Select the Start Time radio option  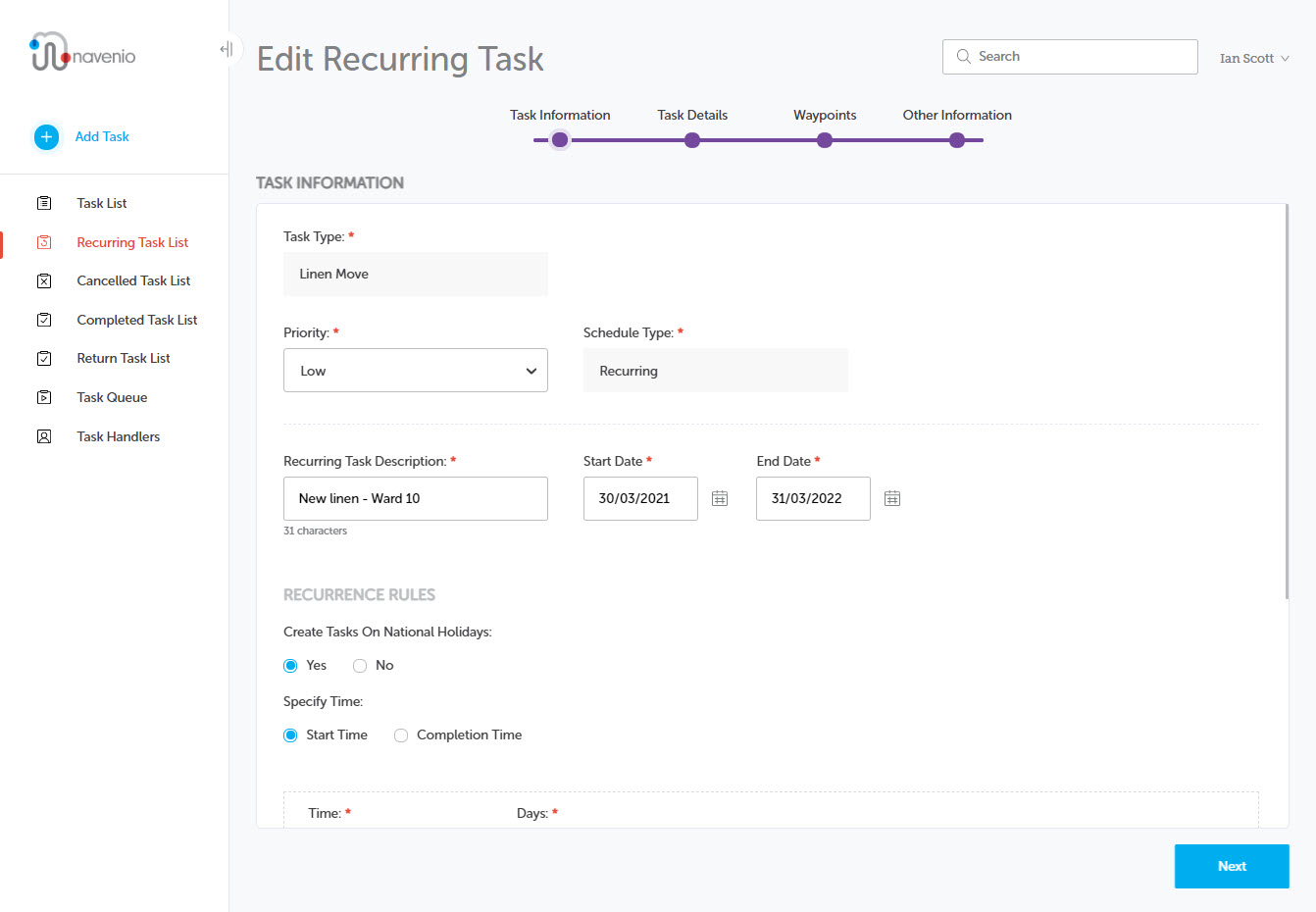(290, 735)
